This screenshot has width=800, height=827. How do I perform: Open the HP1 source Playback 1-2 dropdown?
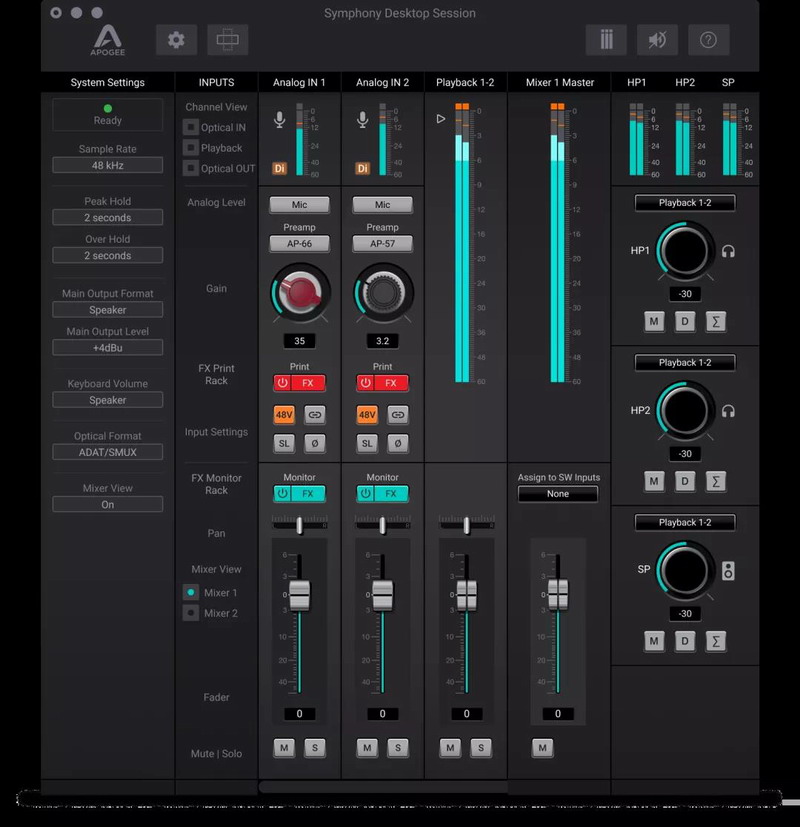pos(685,203)
